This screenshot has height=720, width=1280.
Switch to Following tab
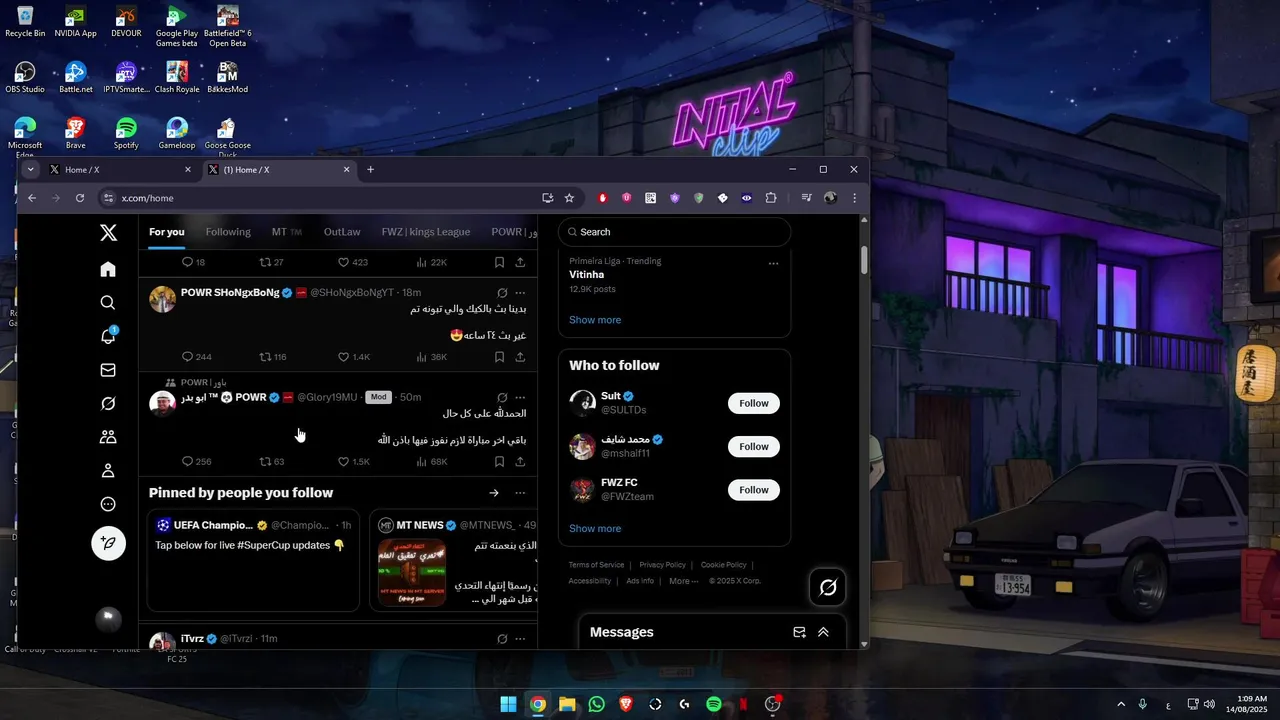(228, 232)
